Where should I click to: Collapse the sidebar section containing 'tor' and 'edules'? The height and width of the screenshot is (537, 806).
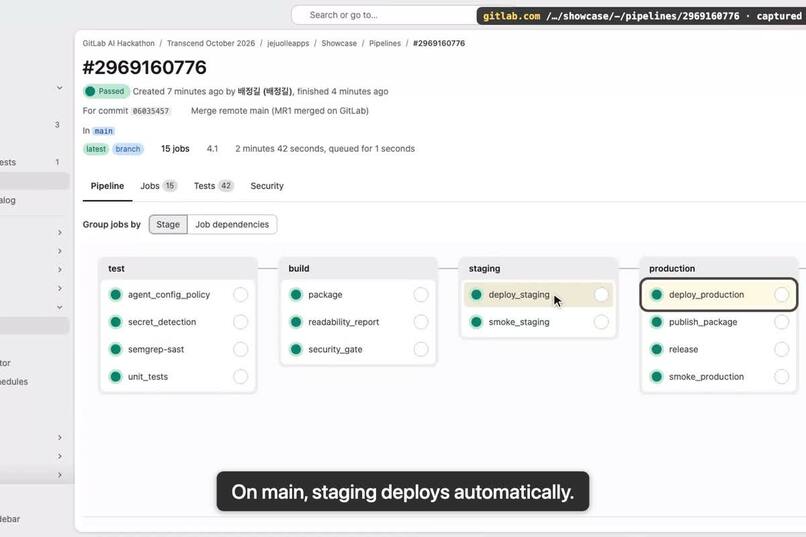point(60,307)
